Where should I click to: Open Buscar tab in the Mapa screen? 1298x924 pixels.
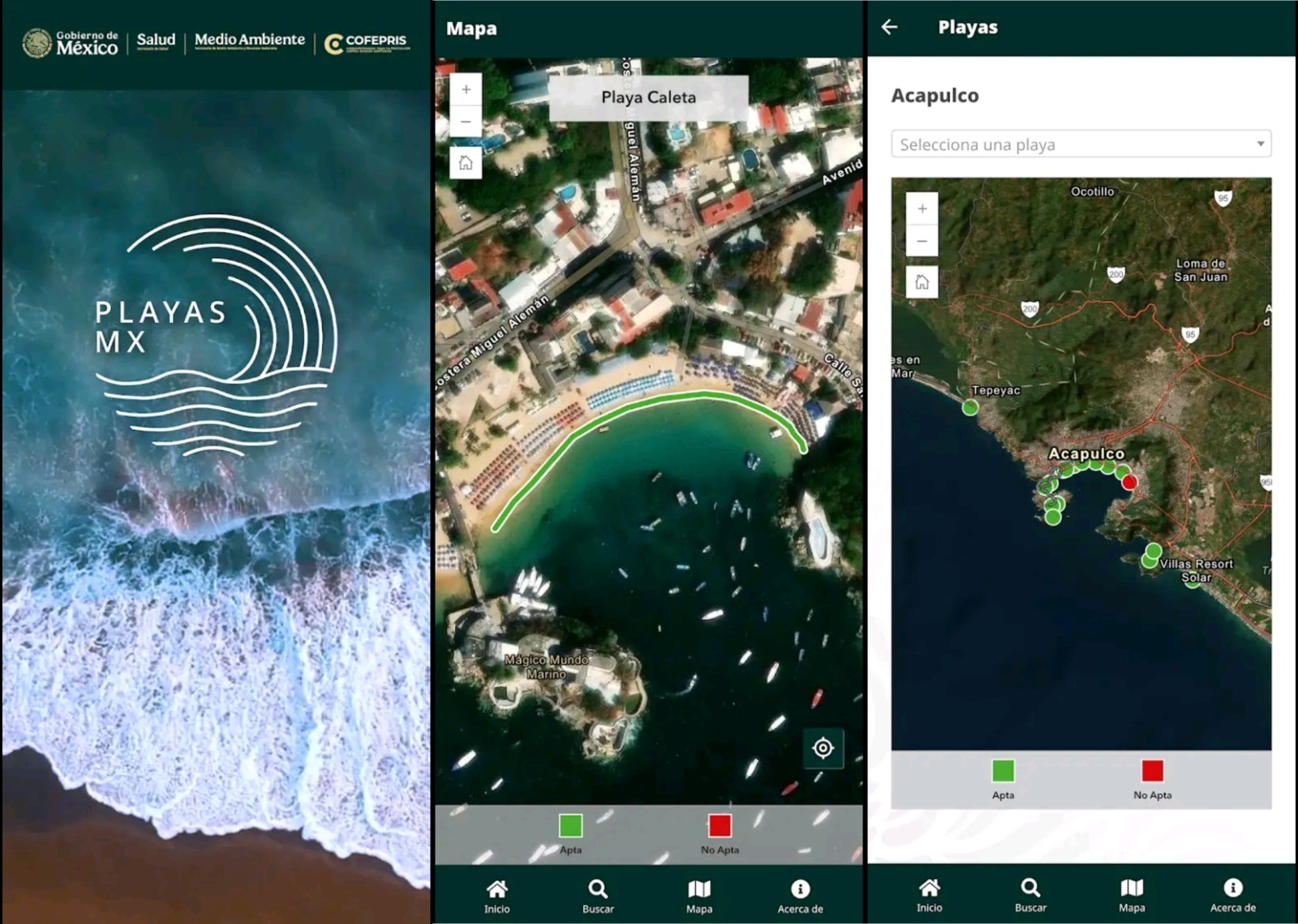click(x=598, y=896)
